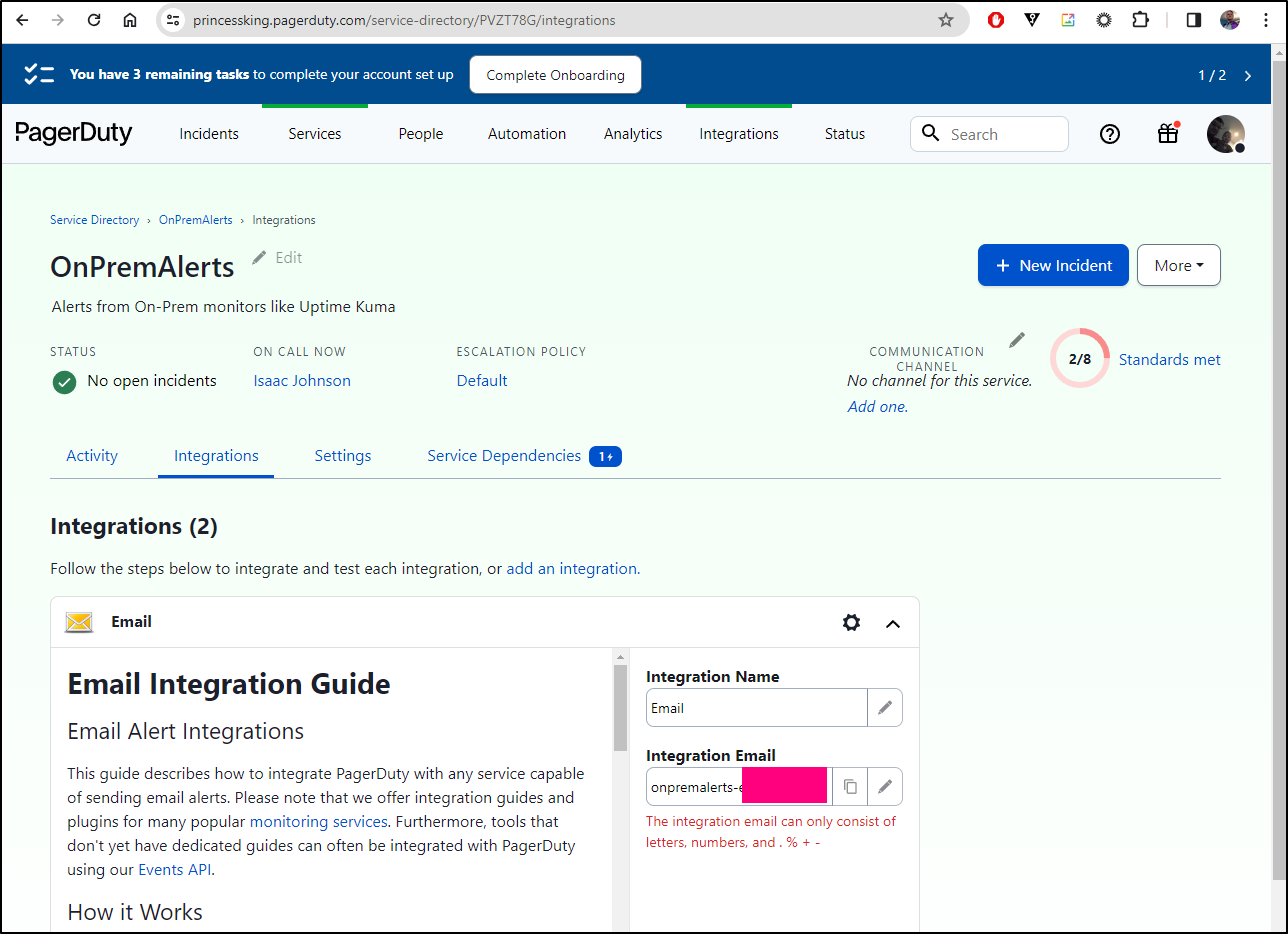Click the Service Dependencies count badge
The image size is (1288, 934).
[x=605, y=457]
